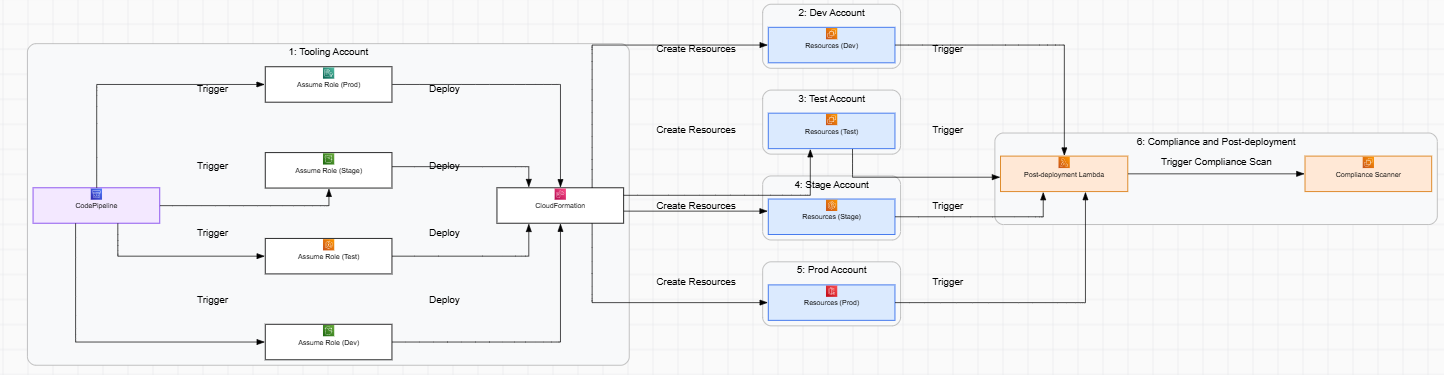Select the 'Compliance Scanner' label text
Viewport: 1444px width, 375px height.
pos(1368,174)
